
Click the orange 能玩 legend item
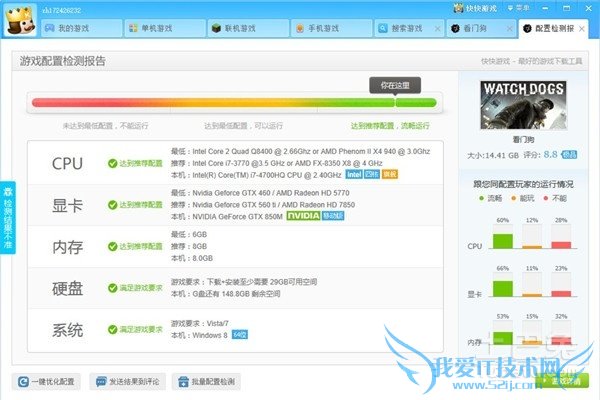pos(523,198)
